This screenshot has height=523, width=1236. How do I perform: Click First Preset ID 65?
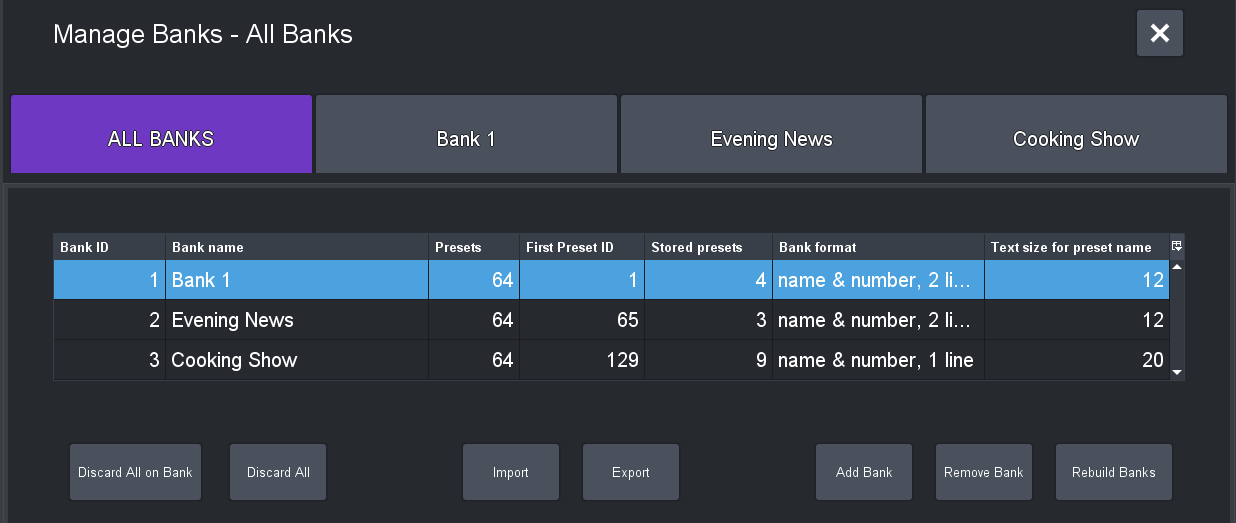pos(582,320)
